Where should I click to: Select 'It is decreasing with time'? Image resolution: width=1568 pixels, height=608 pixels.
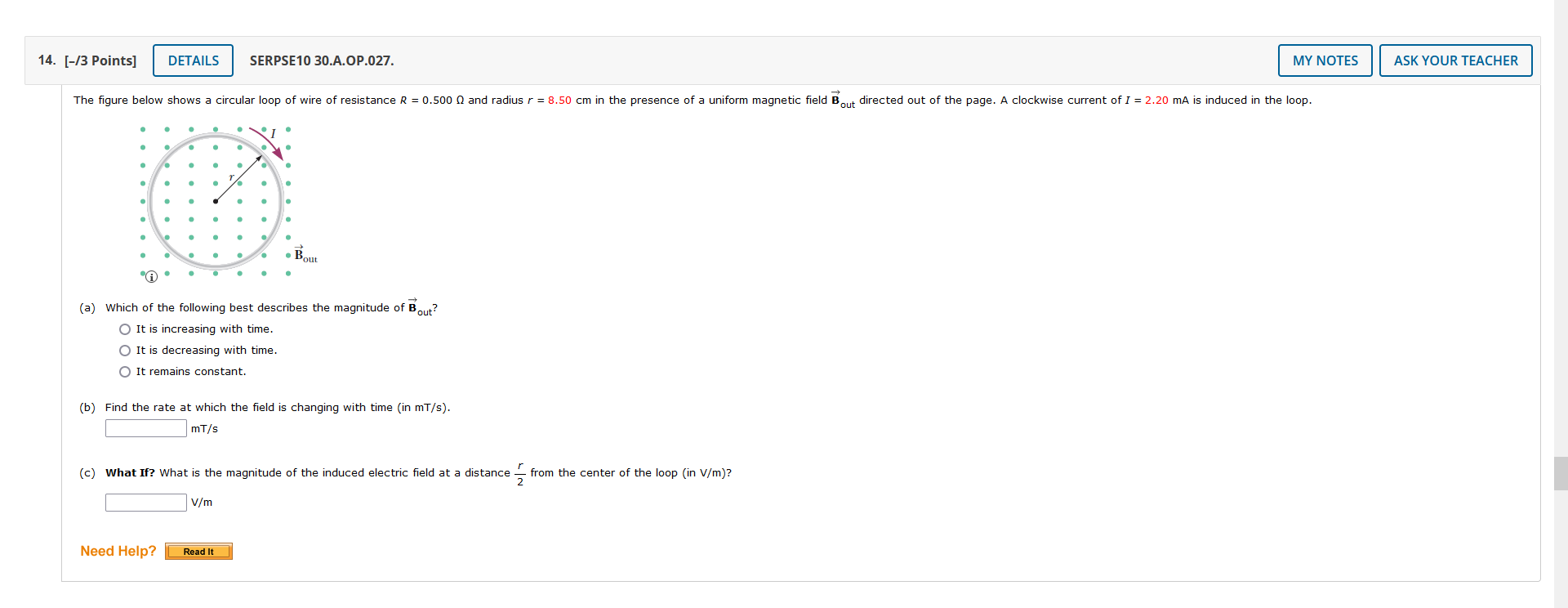point(125,350)
